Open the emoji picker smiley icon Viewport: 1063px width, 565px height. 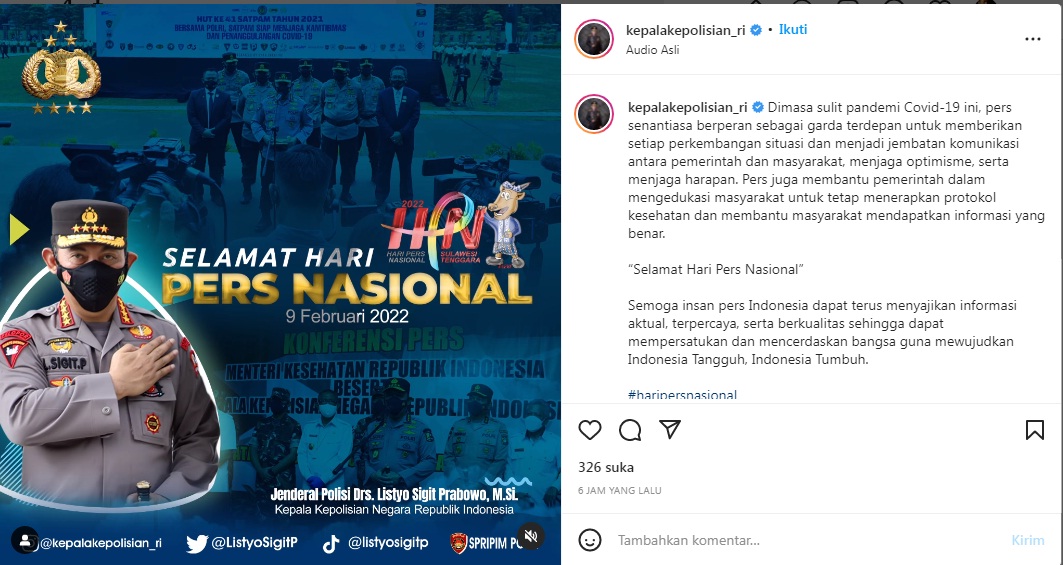590,540
